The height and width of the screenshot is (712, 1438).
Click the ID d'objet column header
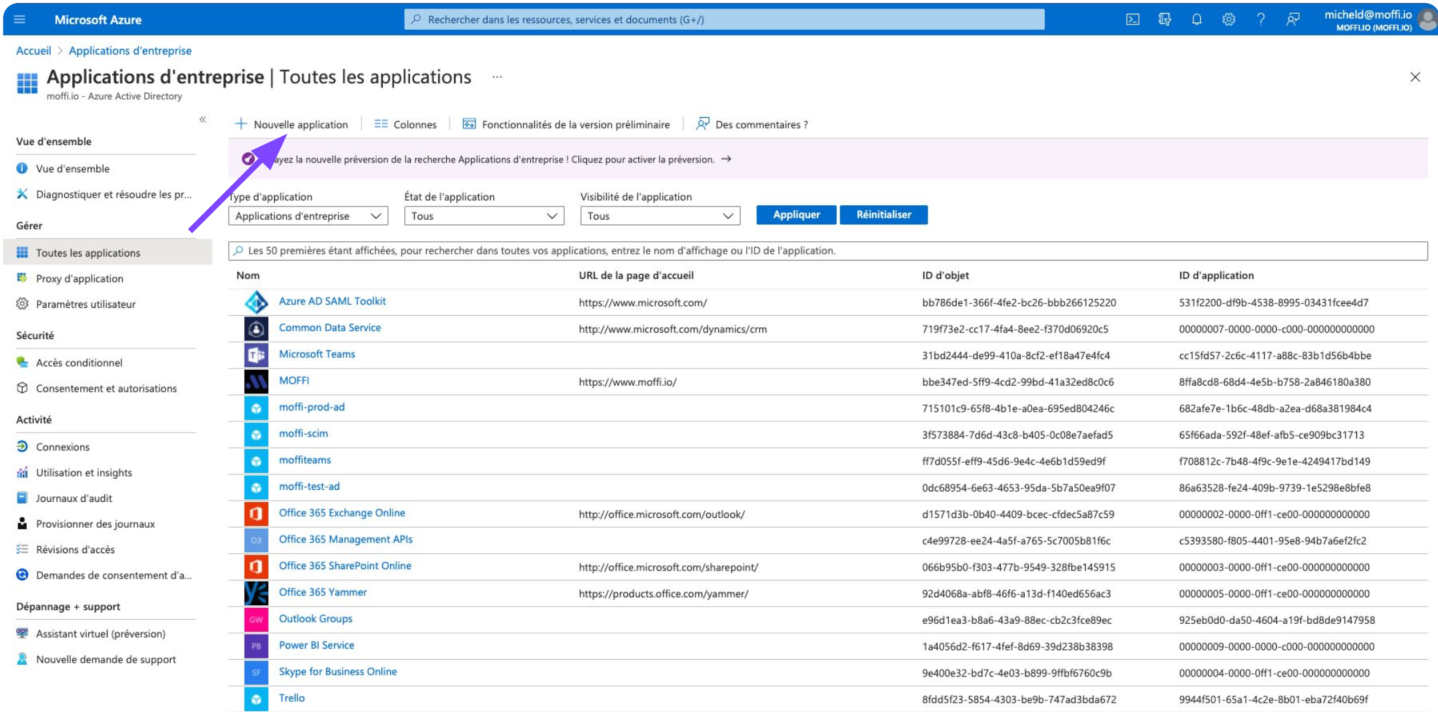[x=945, y=276]
